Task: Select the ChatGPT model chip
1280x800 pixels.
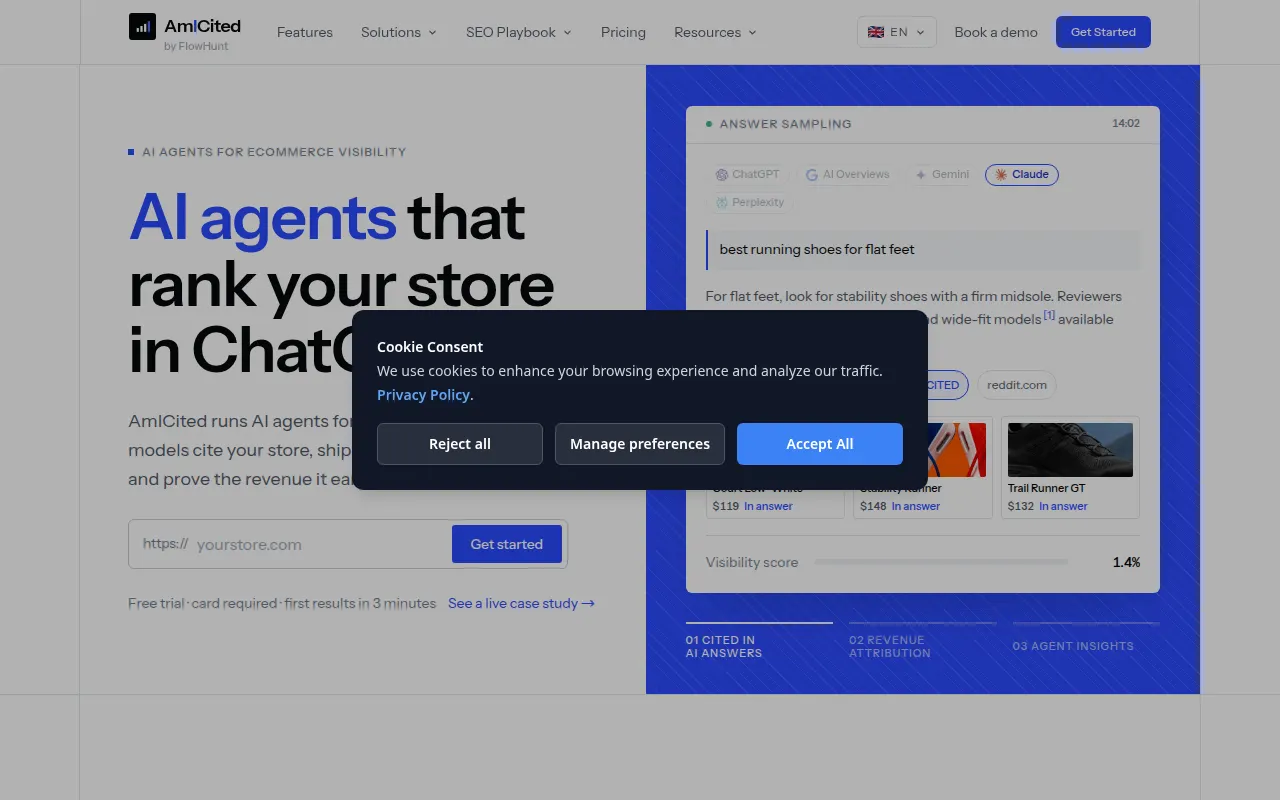Action: tap(748, 174)
